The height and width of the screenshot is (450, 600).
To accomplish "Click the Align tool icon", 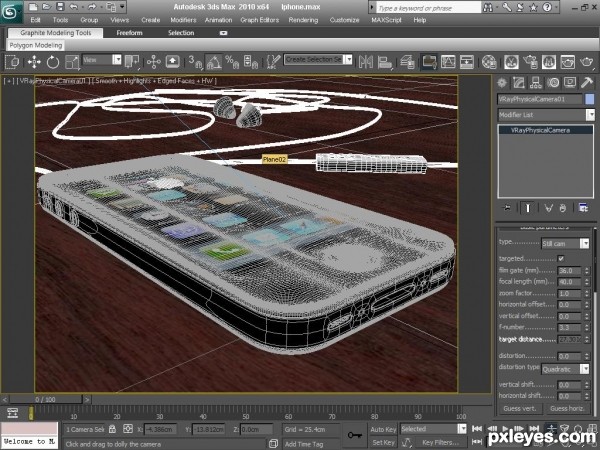I will pyautogui.click(x=385, y=62).
